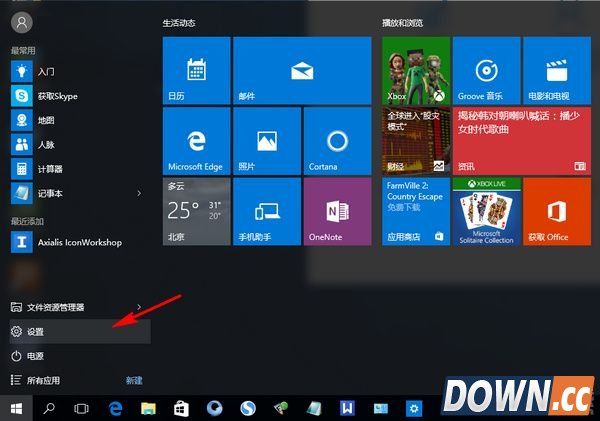
Task: Open the 电影和电视 tile
Action: (556, 71)
